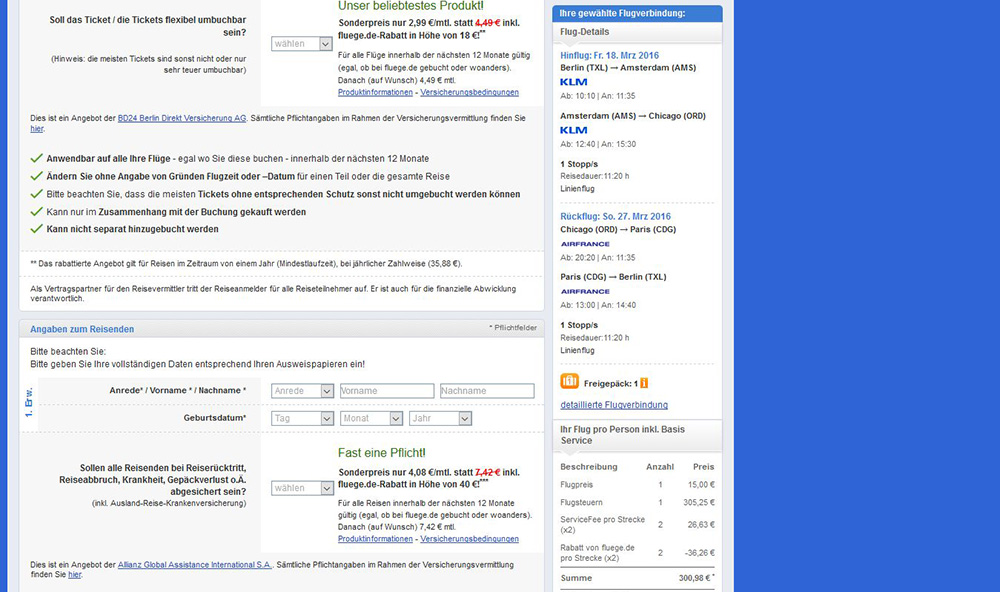Click the KLM logo for Amsterdam–Chicago flight
The width and height of the screenshot is (1000, 592).
(574, 130)
